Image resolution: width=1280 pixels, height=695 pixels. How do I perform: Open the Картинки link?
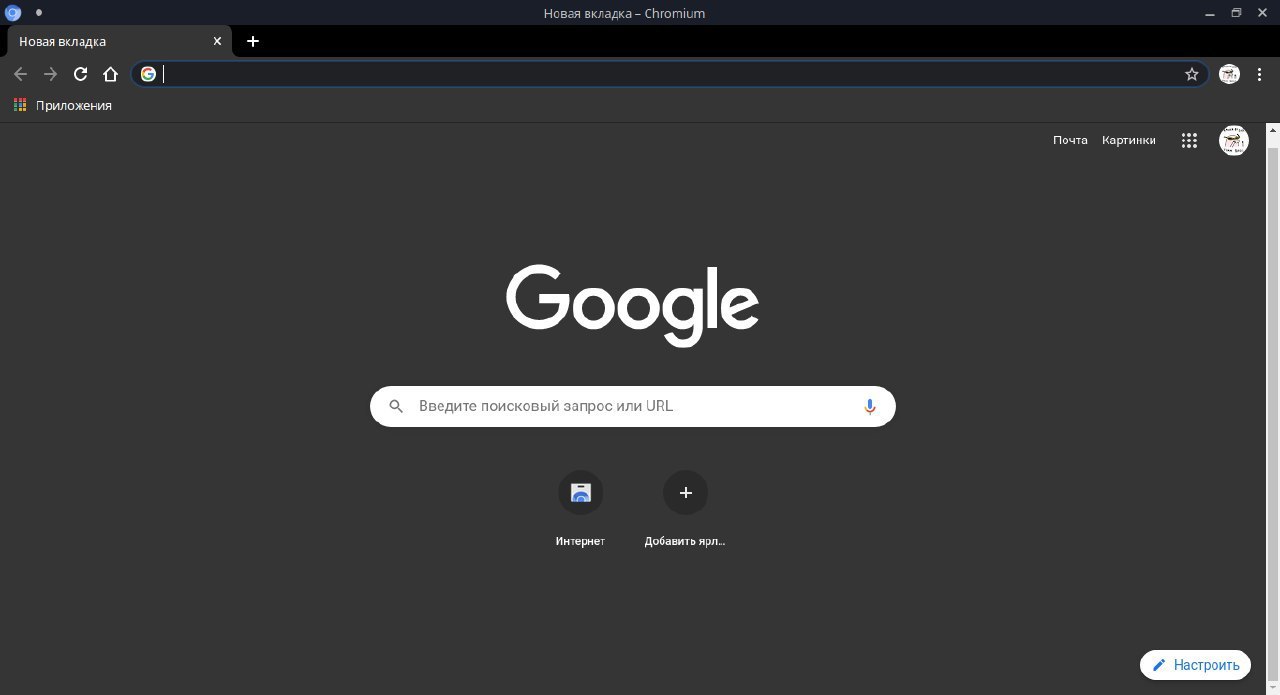(x=1129, y=140)
